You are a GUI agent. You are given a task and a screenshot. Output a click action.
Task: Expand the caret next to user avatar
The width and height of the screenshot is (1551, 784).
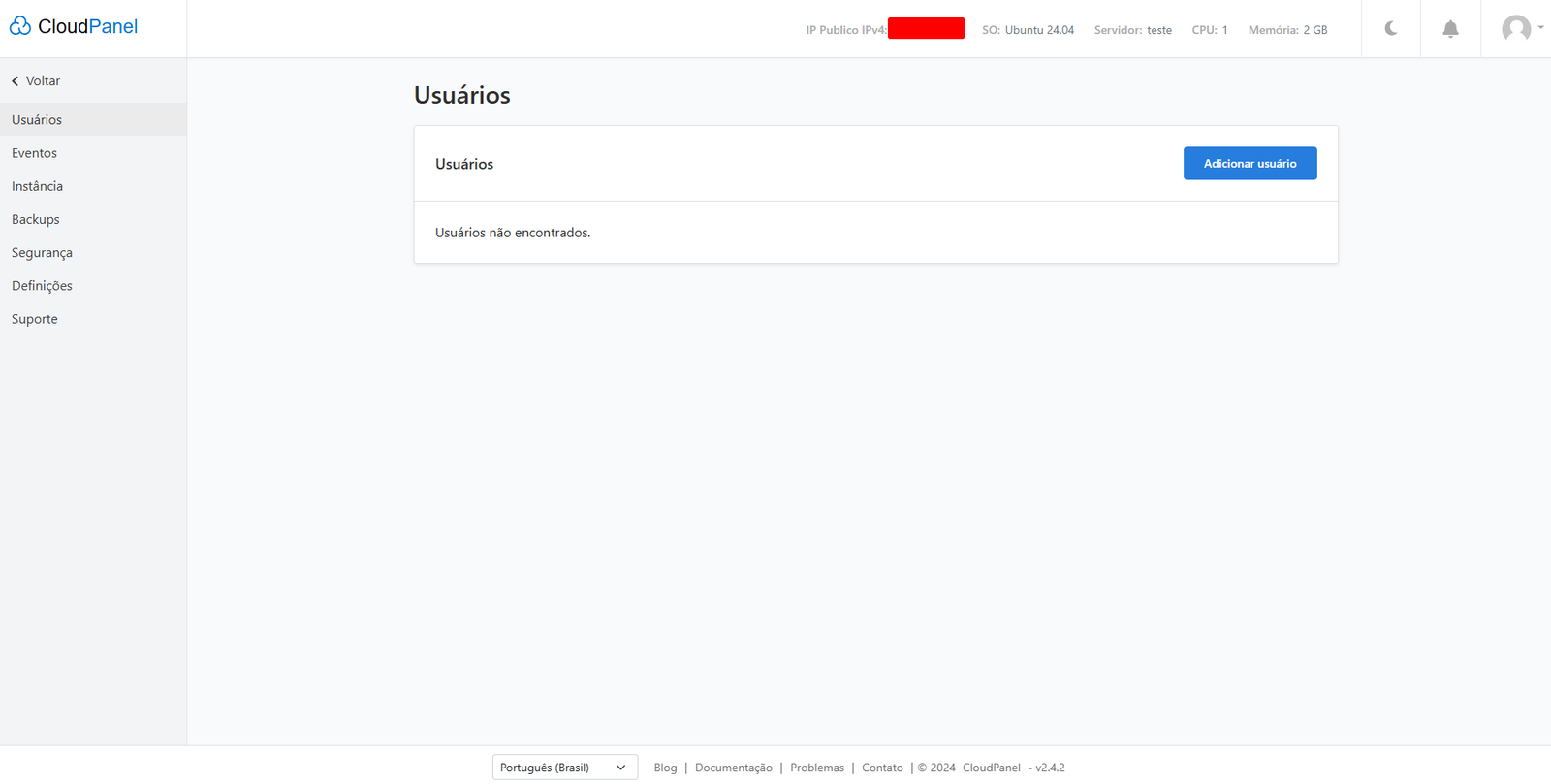[x=1541, y=27]
